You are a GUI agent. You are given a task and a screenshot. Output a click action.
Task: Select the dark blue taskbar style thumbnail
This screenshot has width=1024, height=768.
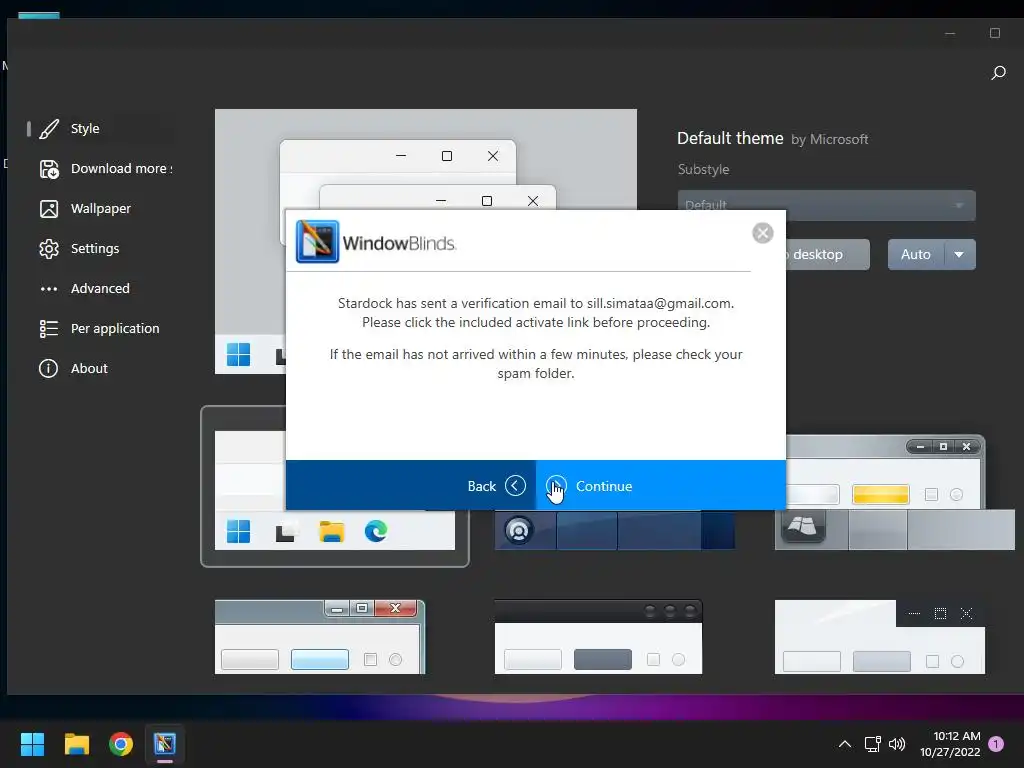click(615, 530)
